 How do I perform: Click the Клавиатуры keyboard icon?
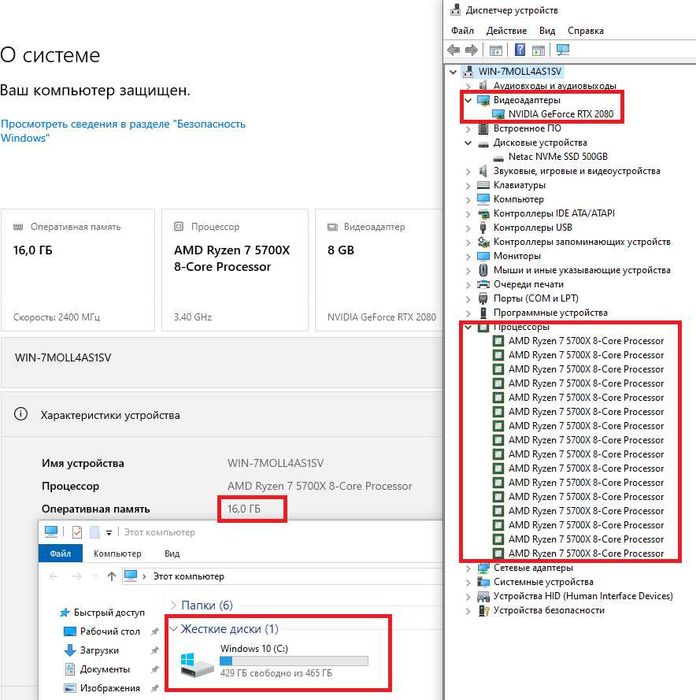(x=483, y=185)
